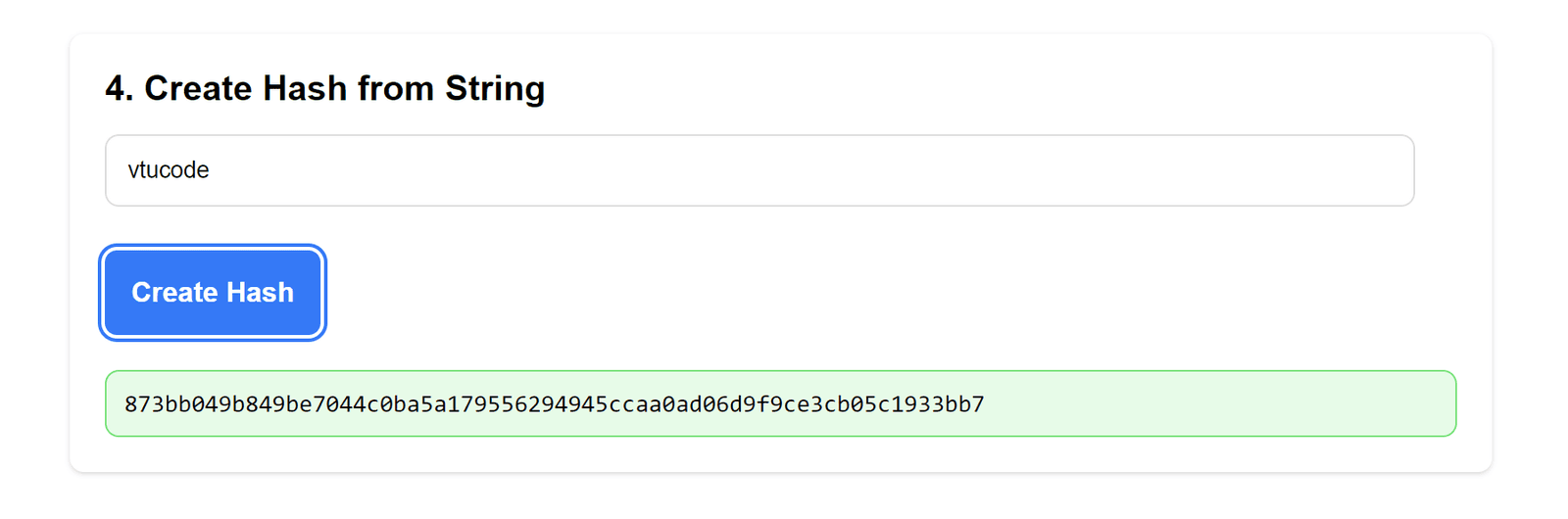Generate hash with the blue button
1568x519 pixels.
(213, 293)
